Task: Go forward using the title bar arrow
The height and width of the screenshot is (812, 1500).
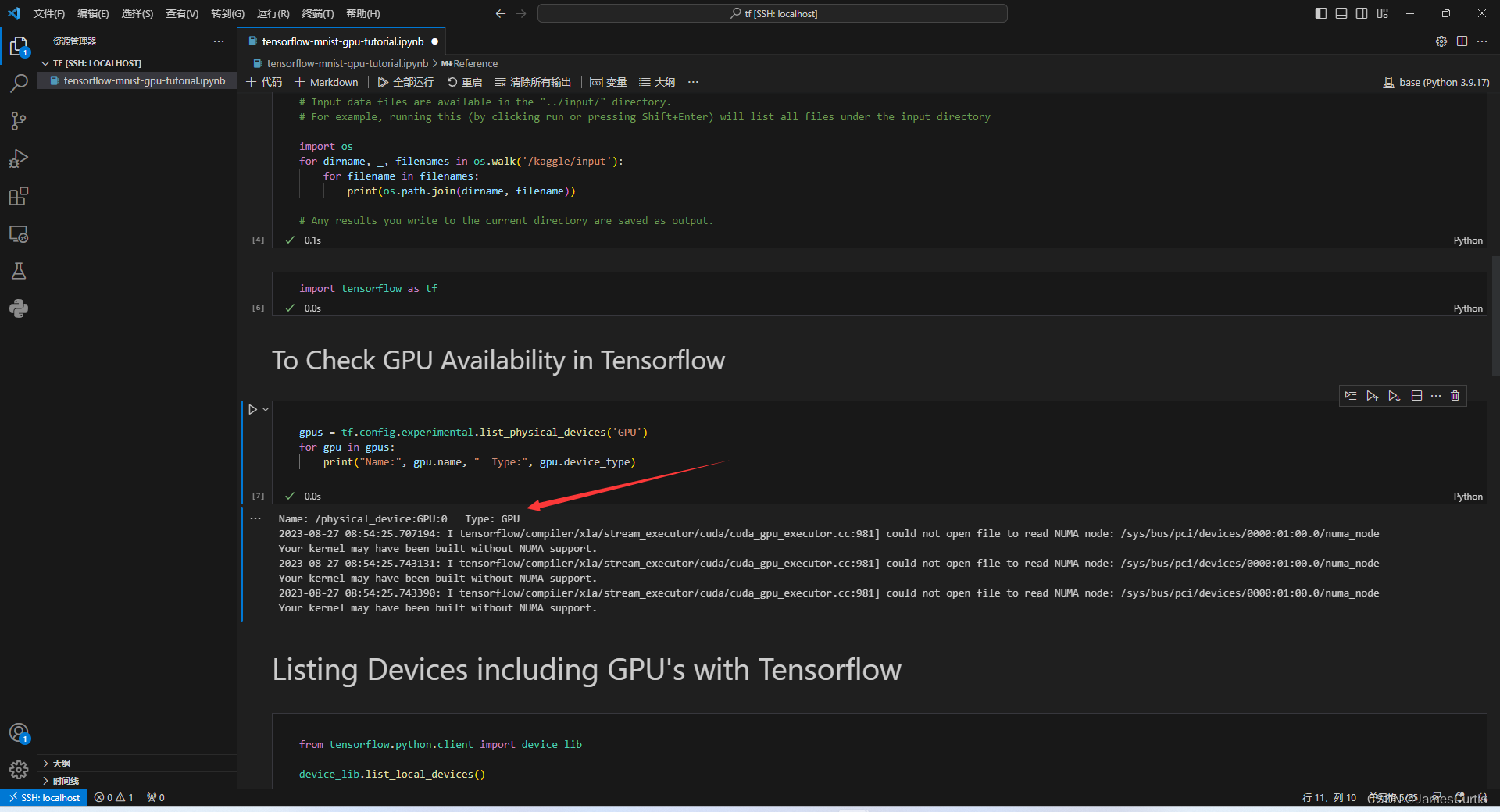Action: pos(521,13)
